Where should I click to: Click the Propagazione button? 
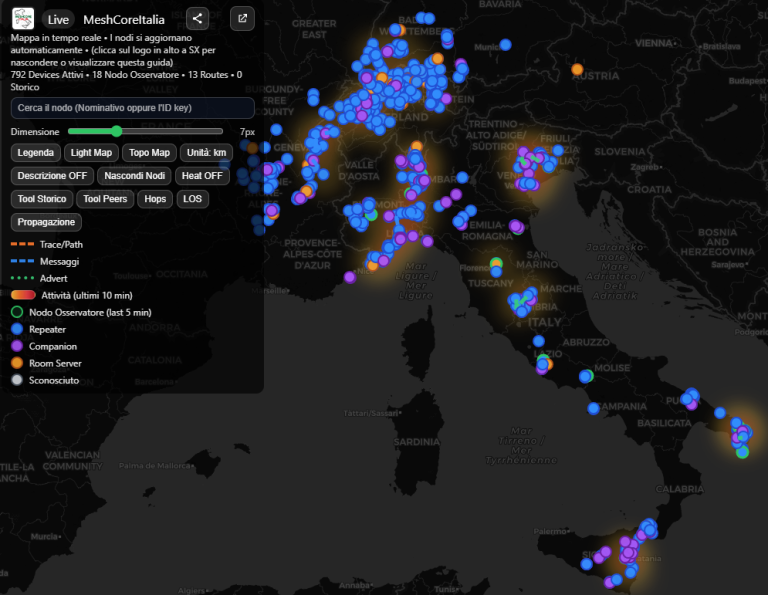tap(46, 222)
